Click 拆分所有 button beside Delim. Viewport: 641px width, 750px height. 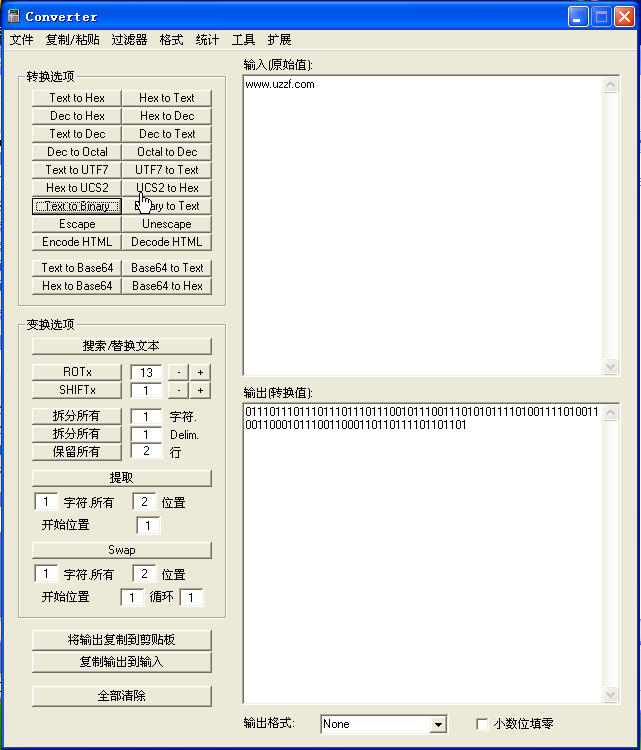pos(77,434)
